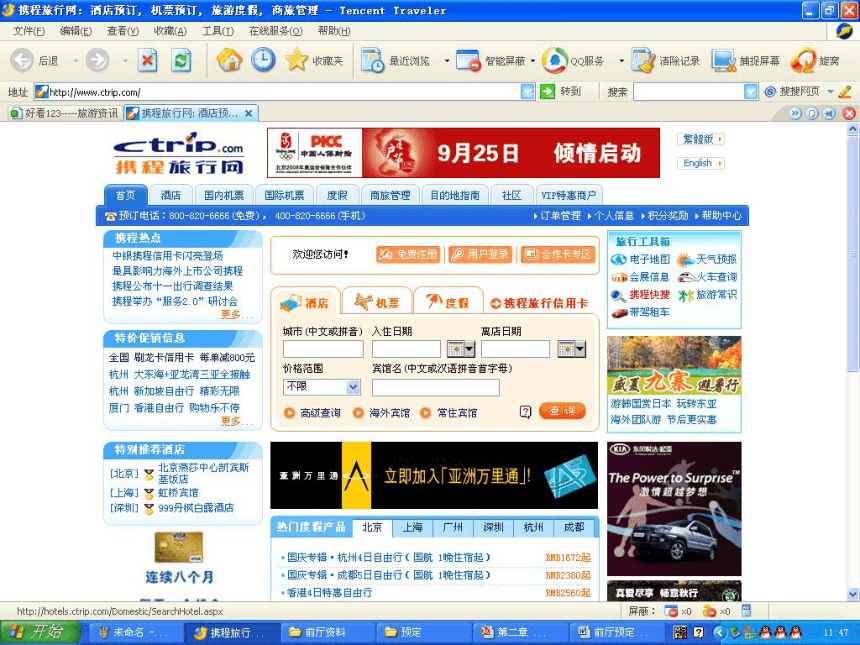Expand dropdown next to 搜搜网页
This screenshot has width=860, height=645.
(830, 92)
